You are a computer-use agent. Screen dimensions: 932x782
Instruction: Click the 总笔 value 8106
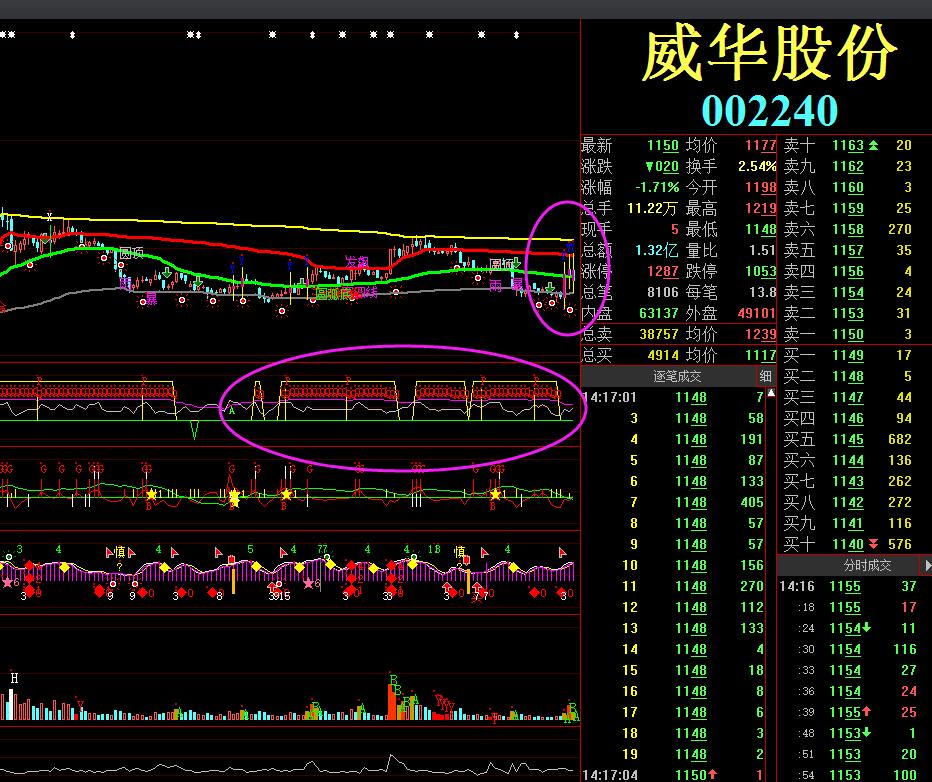point(663,292)
